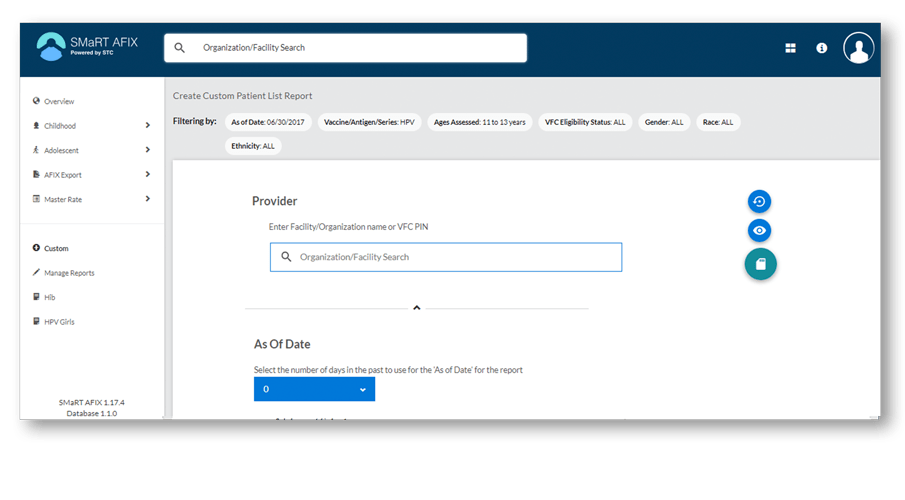This screenshot has height=500, width=905.
Task: Open the As Of Date days dropdown
Action: click(x=315, y=389)
